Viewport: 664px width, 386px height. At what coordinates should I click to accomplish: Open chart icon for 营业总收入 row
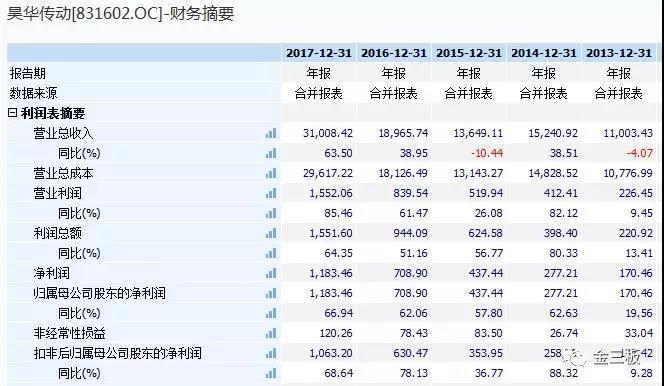271,133
